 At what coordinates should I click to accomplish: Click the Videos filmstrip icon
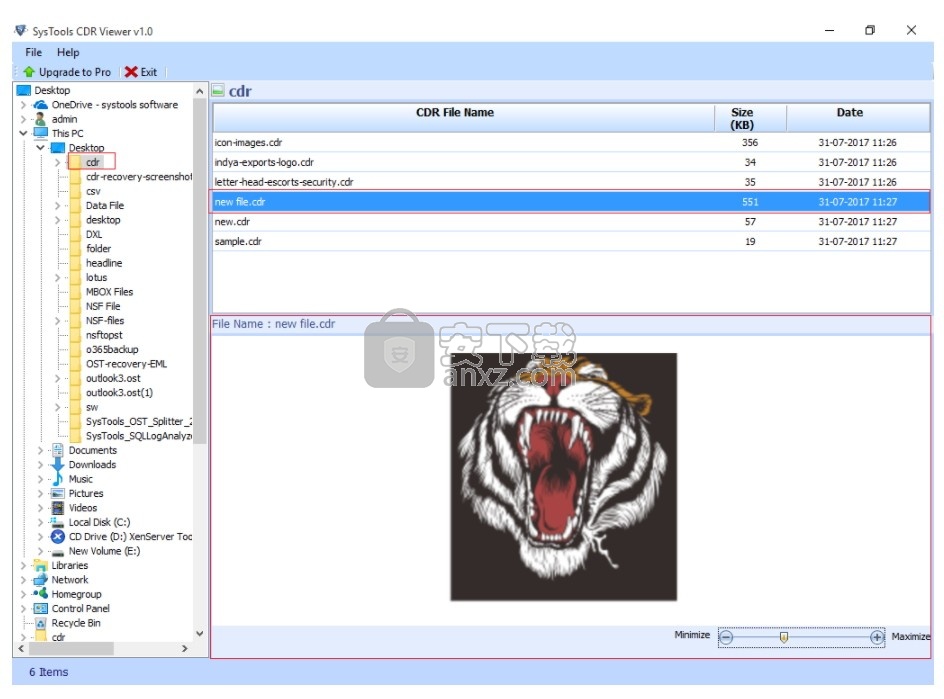(x=58, y=508)
